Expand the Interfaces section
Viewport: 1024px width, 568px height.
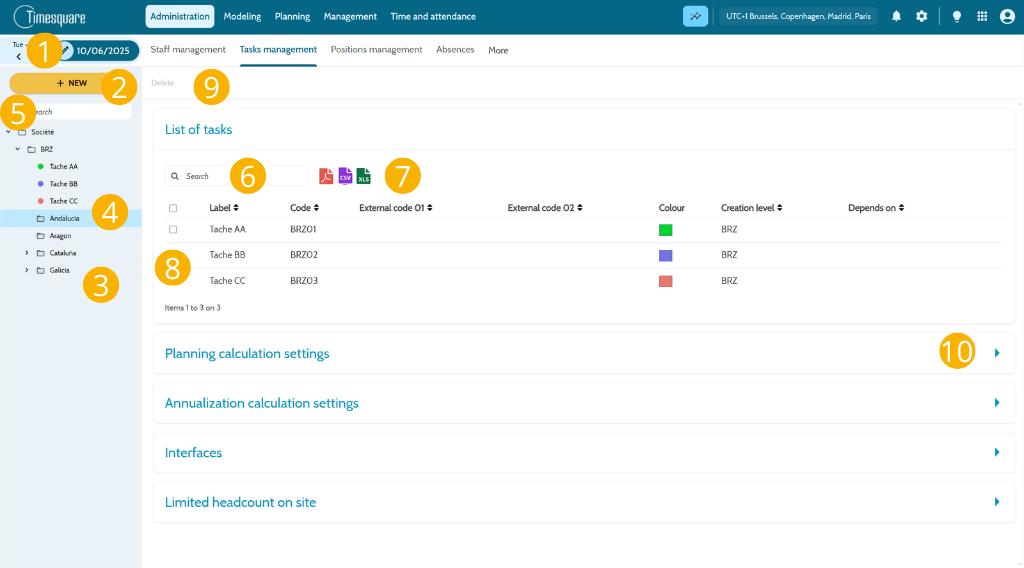(997, 452)
